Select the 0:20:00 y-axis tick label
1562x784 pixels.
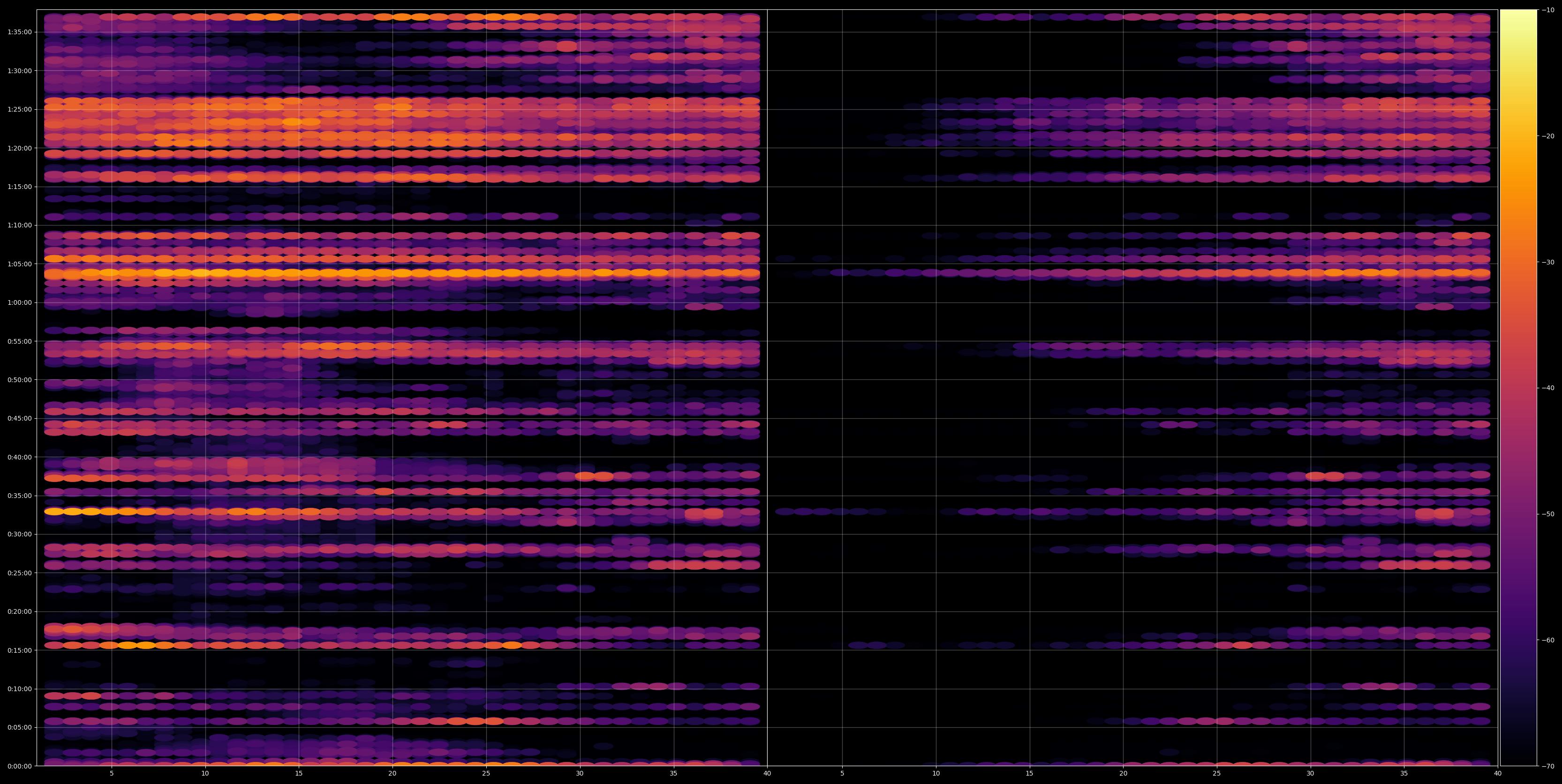pyautogui.click(x=19, y=611)
